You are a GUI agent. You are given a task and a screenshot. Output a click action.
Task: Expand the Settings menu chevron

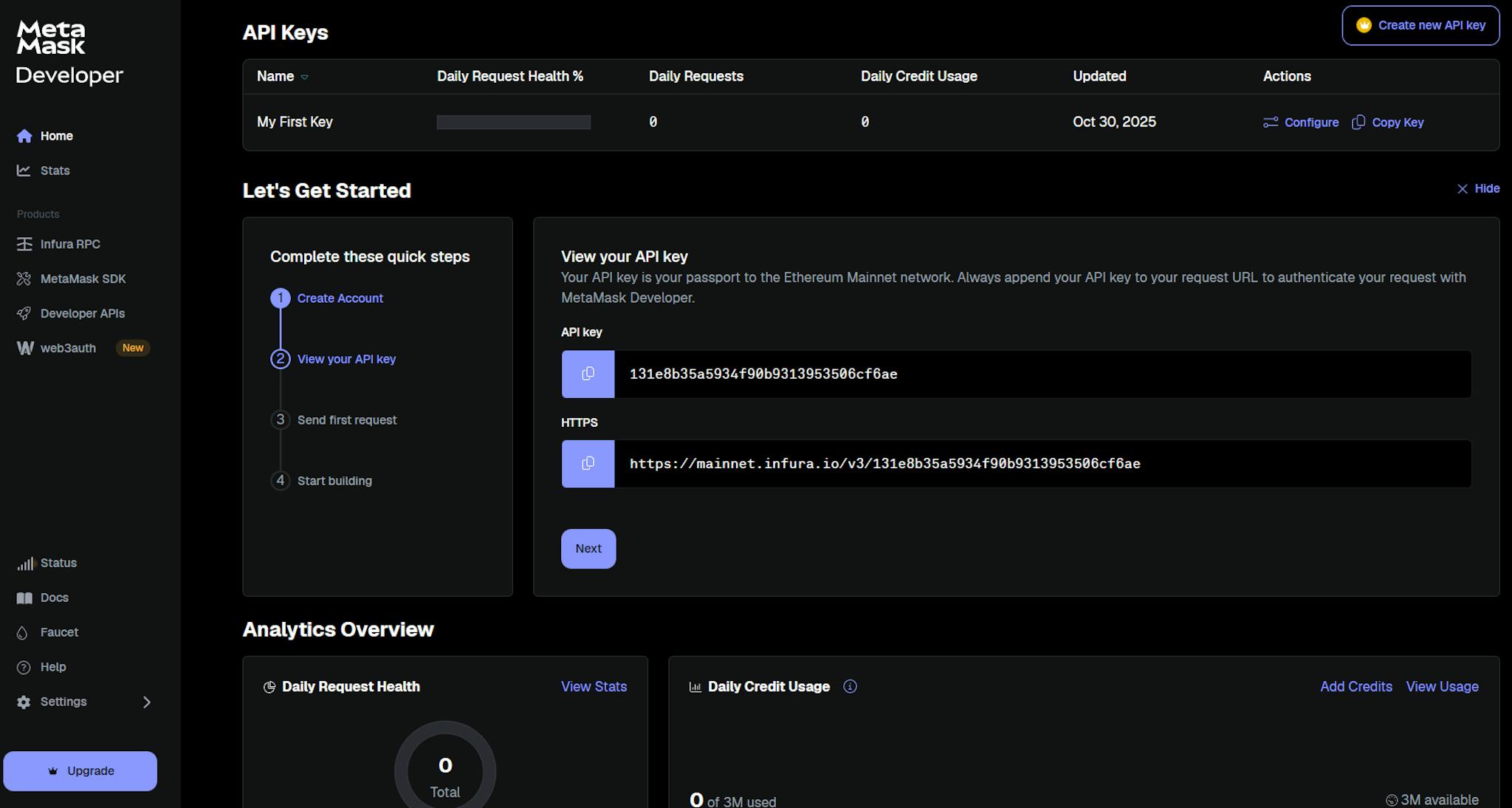[147, 702]
